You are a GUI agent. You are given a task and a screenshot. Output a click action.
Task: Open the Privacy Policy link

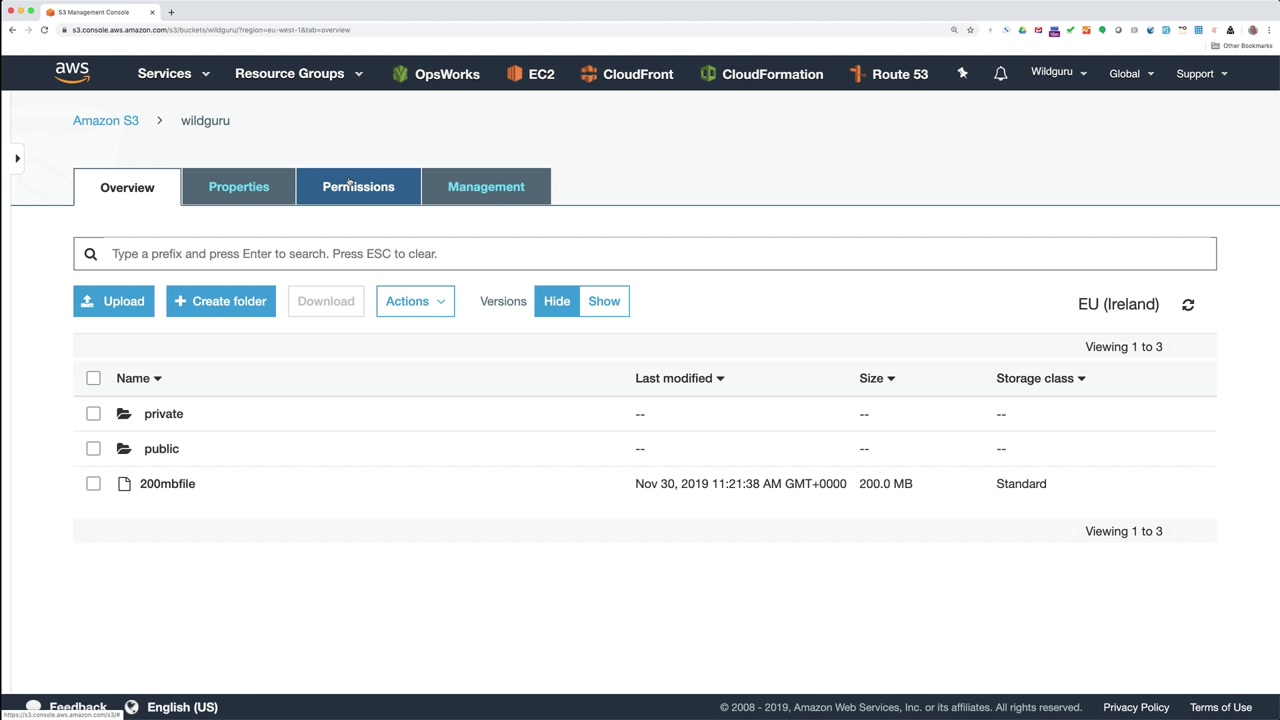(x=1136, y=707)
